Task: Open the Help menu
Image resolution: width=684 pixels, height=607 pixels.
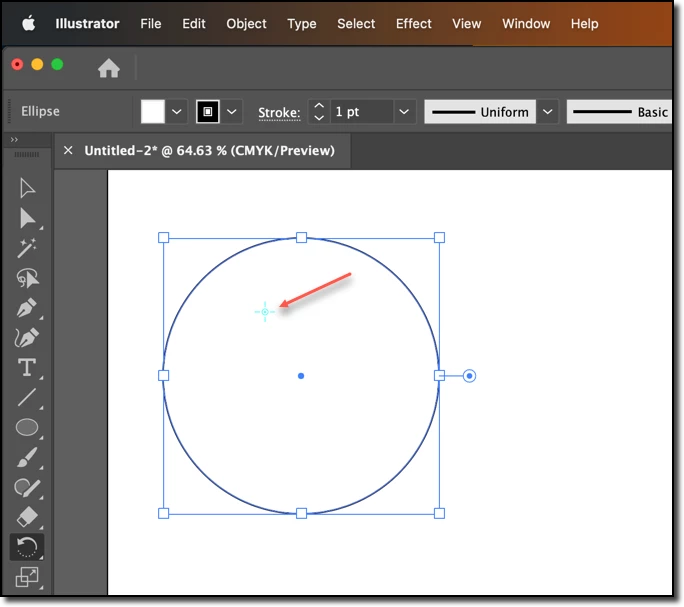Action: pos(585,24)
